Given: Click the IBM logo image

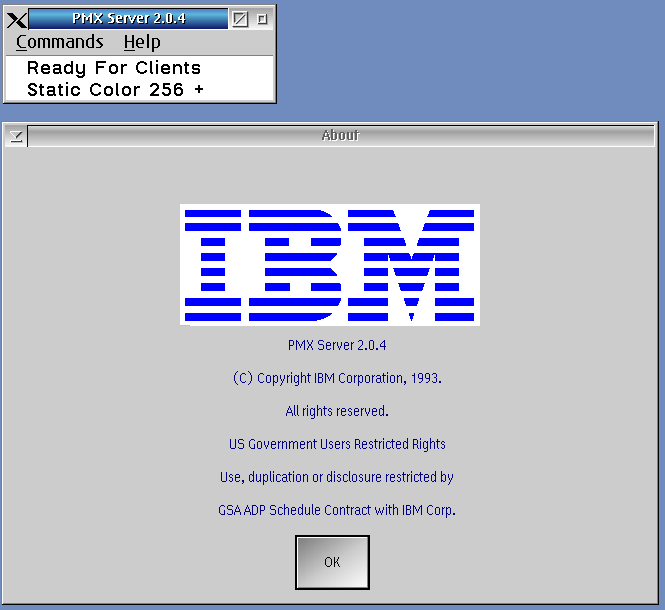Looking at the screenshot, I should click(330, 264).
